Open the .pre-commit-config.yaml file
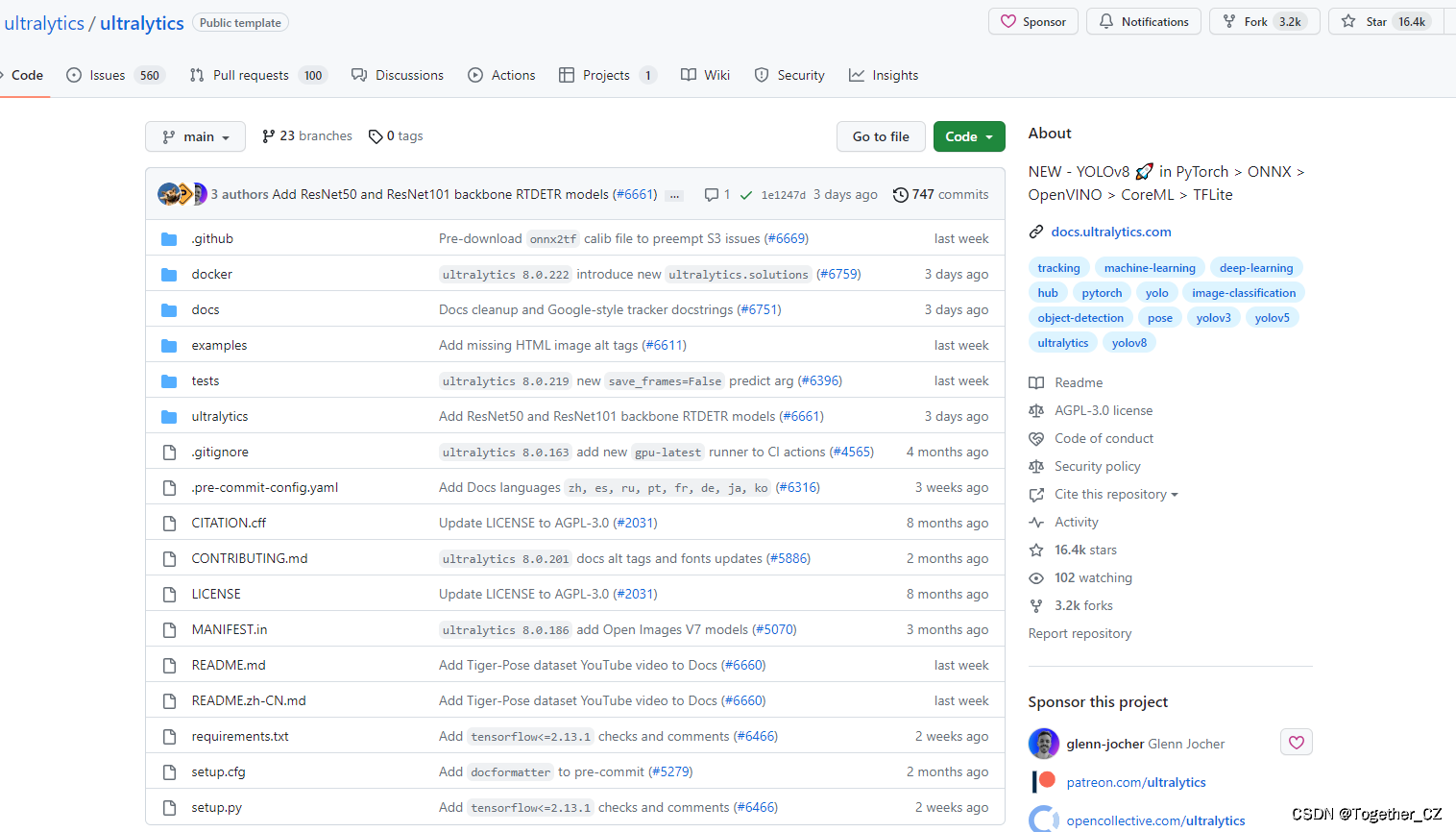 265,488
